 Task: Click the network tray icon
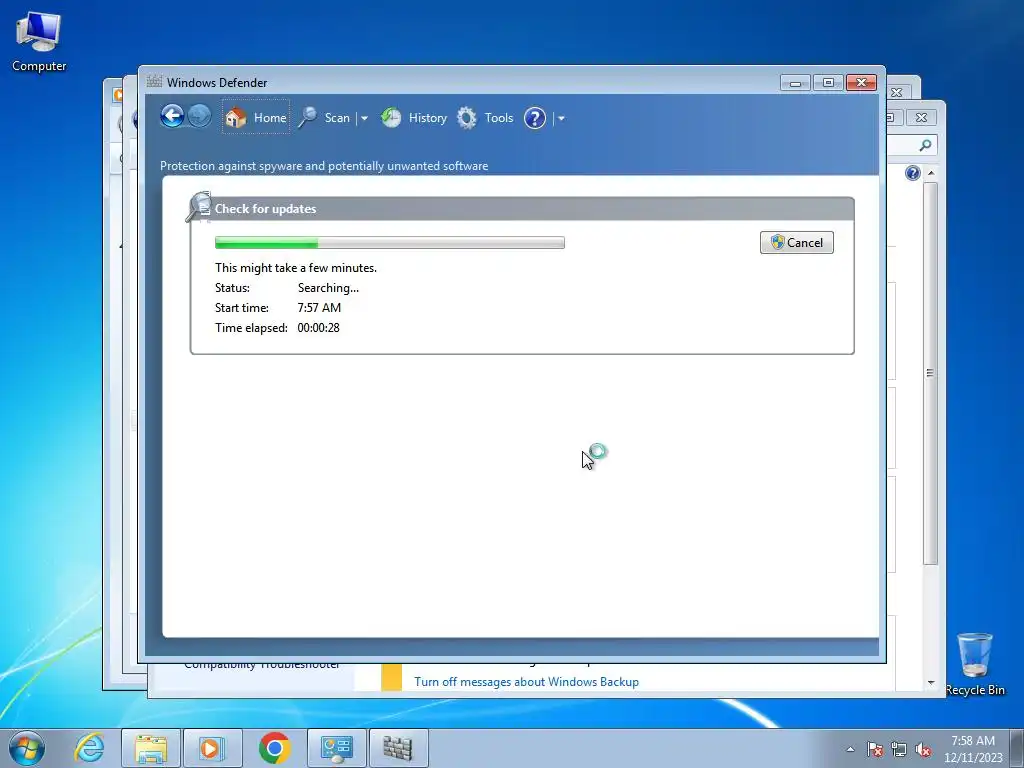tap(899, 749)
